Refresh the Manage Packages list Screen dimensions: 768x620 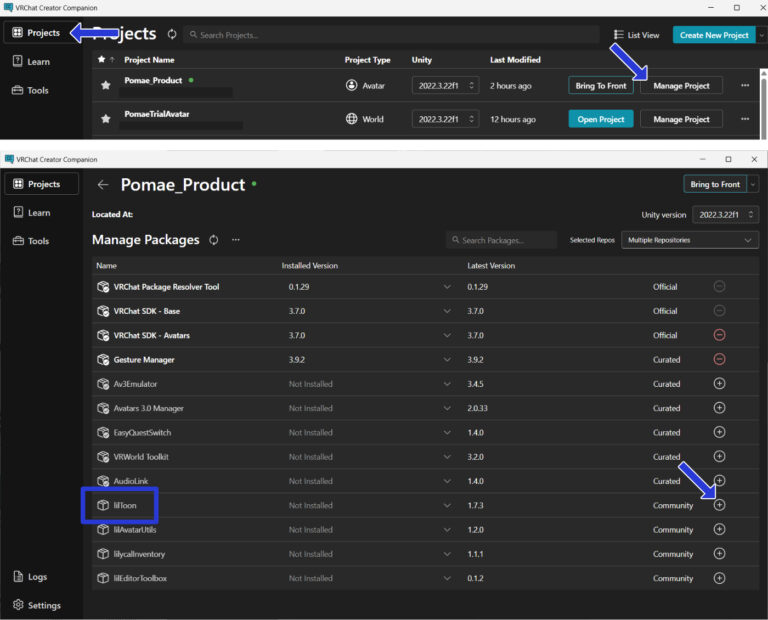(x=213, y=240)
